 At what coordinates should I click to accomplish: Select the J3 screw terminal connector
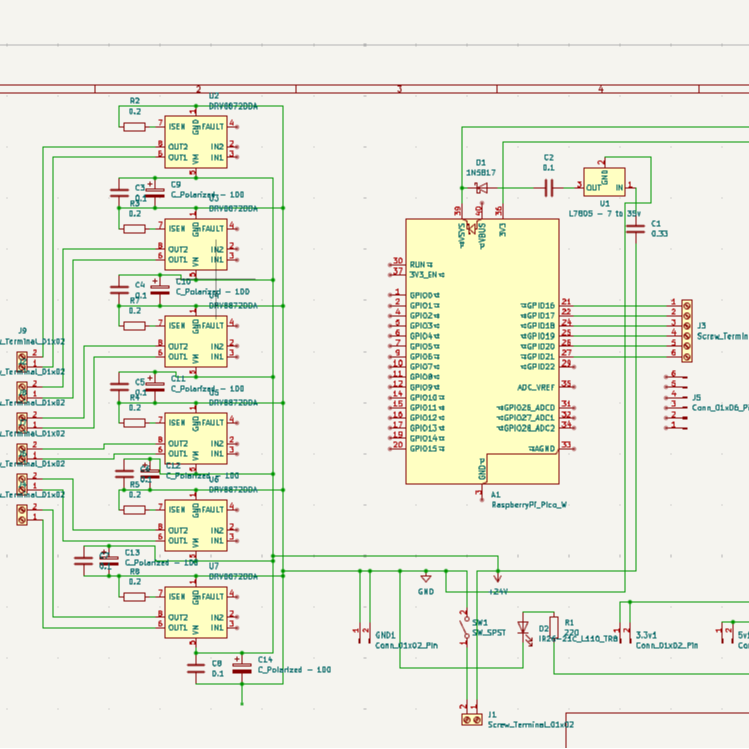pos(687,331)
